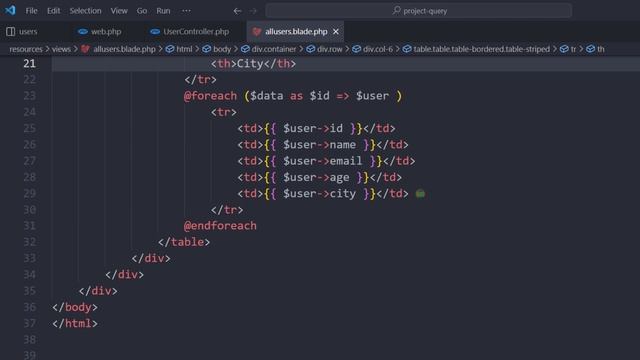Viewport: 640px width, 360px height.
Task: Select the div.col-6 breadcrumb
Action: click(x=378, y=49)
